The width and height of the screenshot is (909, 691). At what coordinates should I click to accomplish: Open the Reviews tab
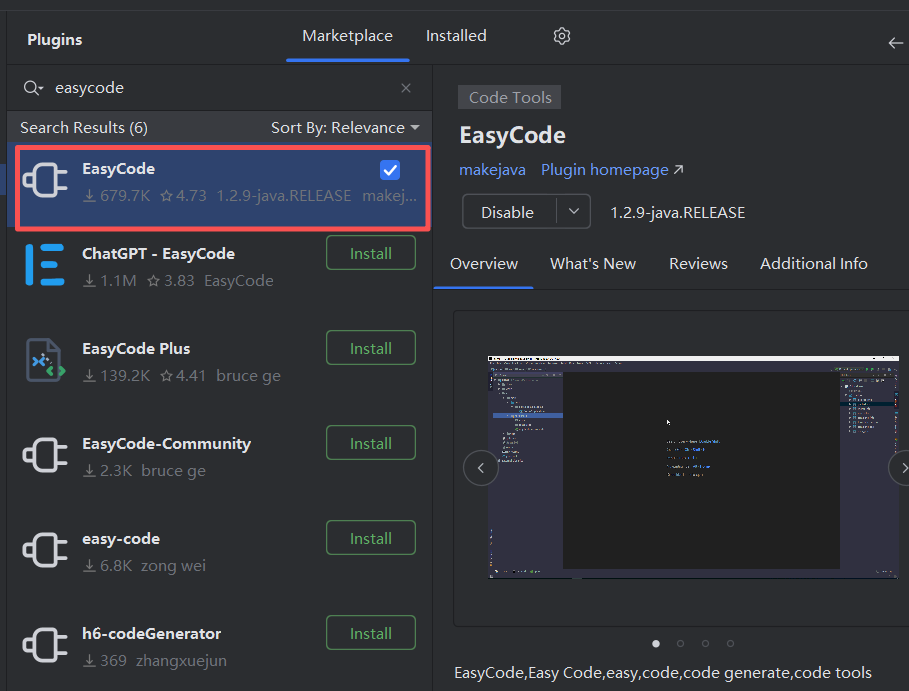[x=698, y=264]
